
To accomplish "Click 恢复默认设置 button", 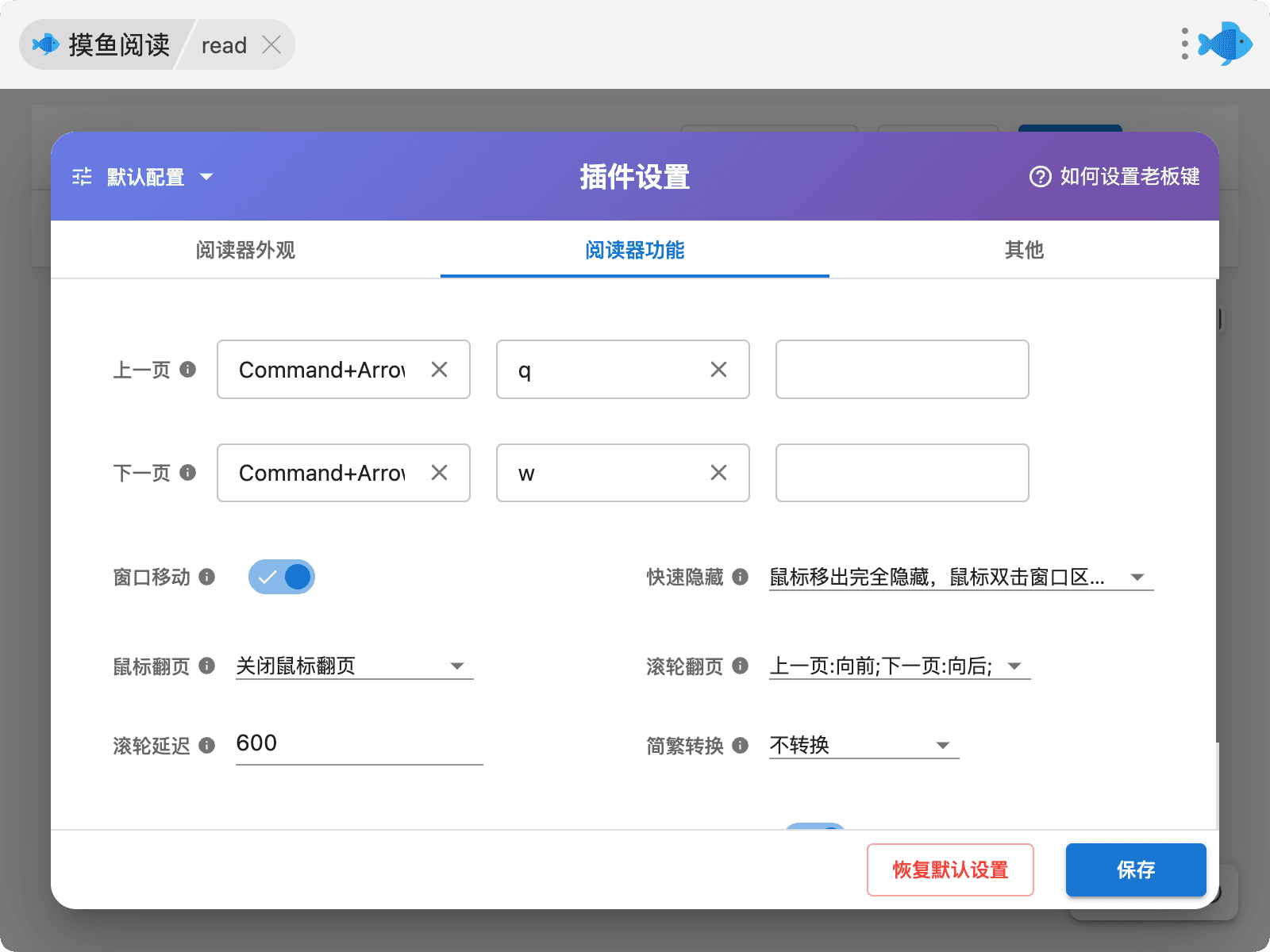I will tap(950, 869).
